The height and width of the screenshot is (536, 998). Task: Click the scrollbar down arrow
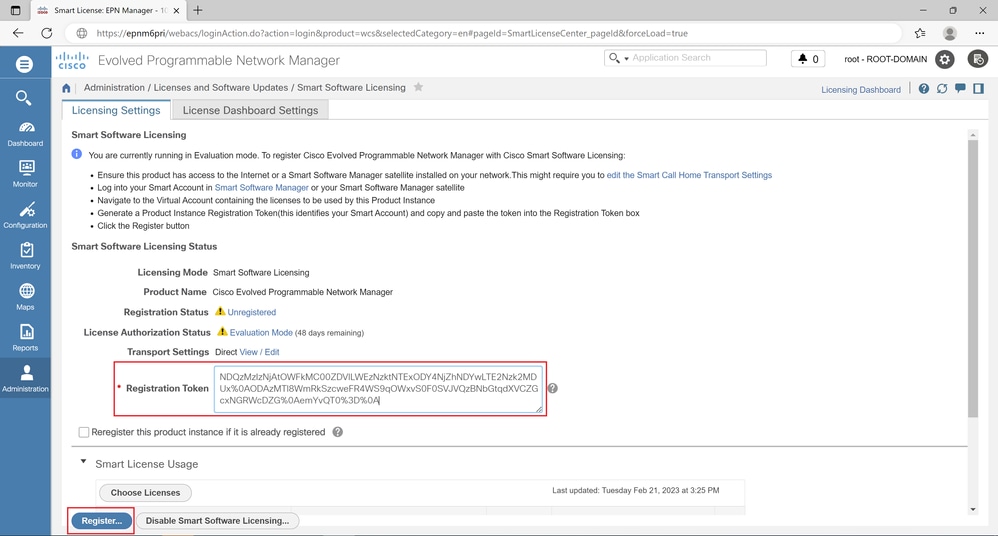click(x=973, y=509)
